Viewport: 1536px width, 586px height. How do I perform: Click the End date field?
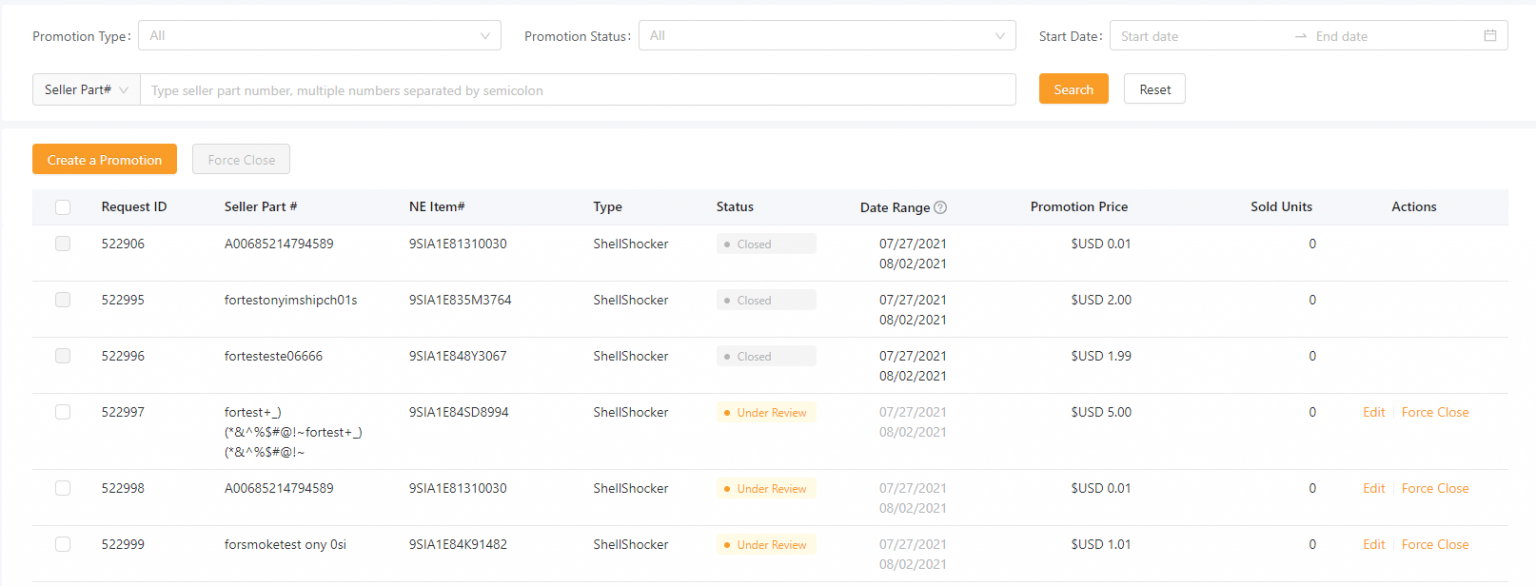1390,36
